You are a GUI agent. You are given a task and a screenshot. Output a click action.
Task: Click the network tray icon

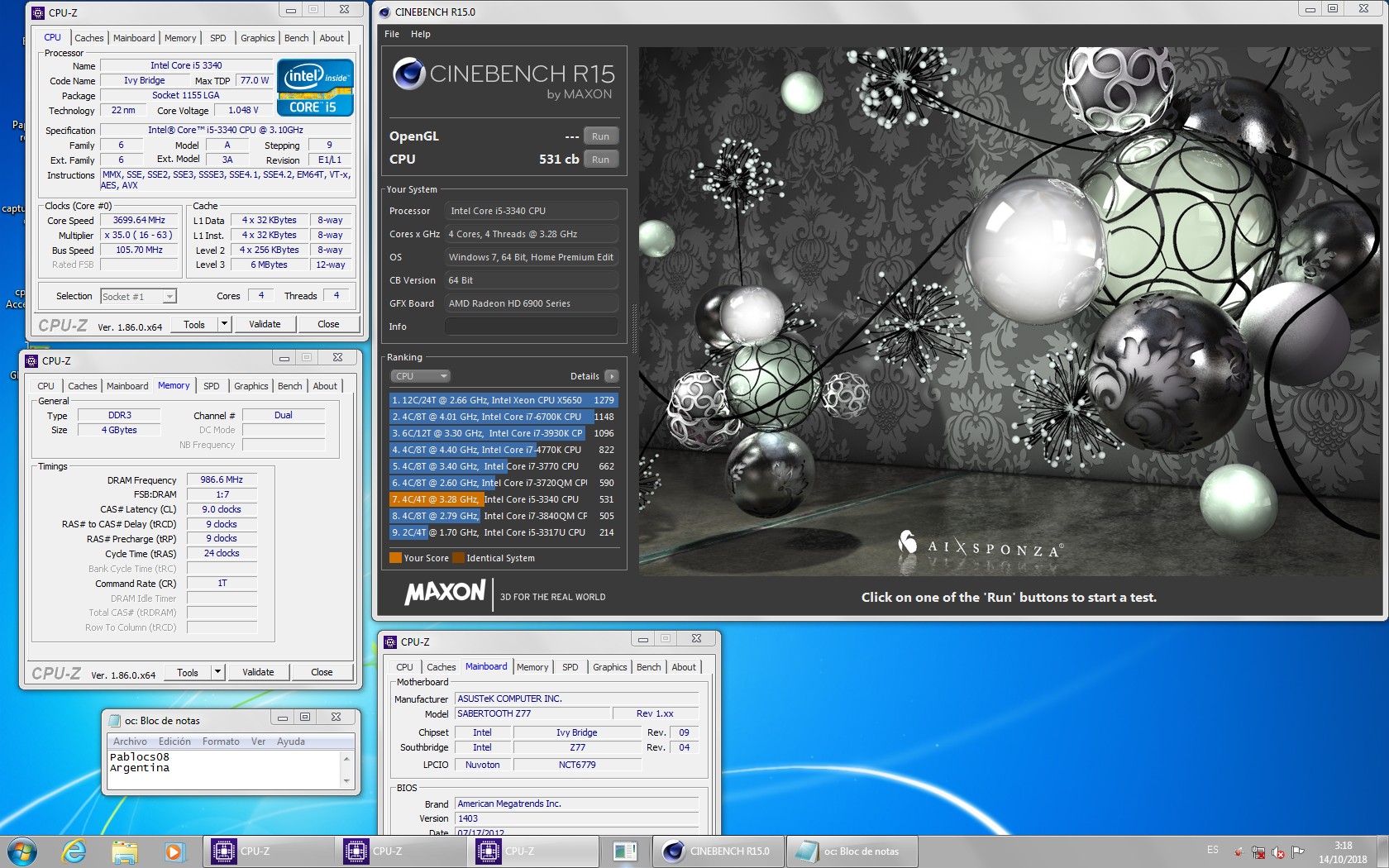(1258, 851)
